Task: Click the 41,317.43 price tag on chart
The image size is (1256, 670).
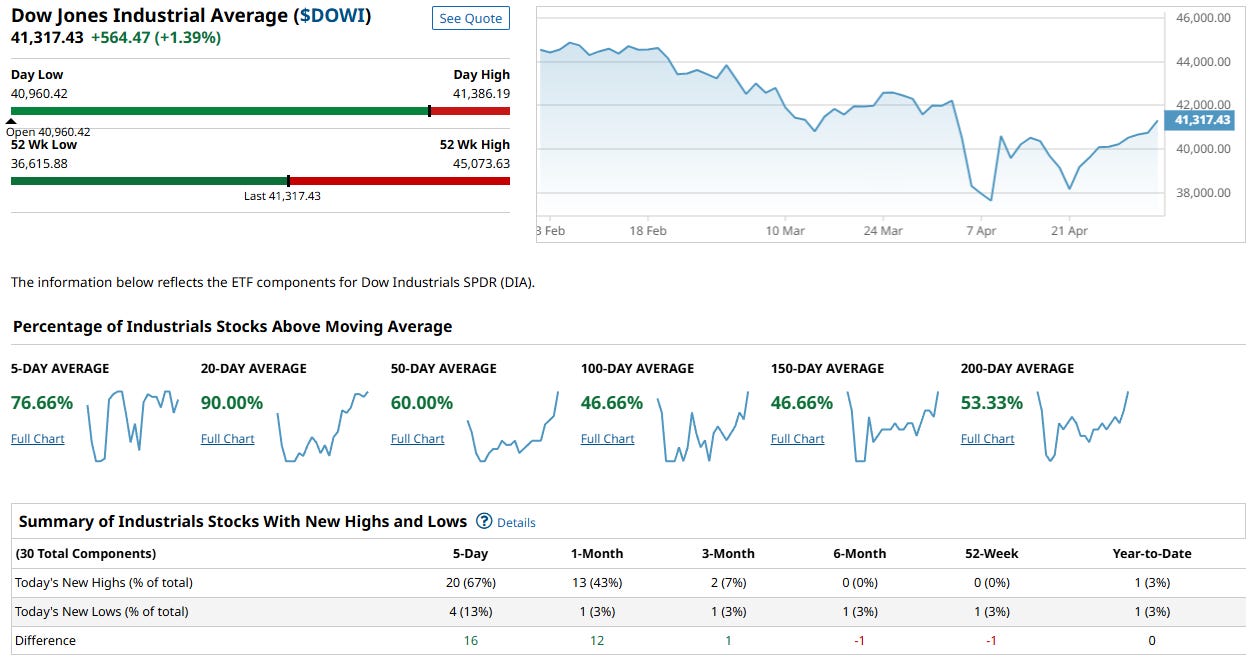Action: pos(1202,120)
